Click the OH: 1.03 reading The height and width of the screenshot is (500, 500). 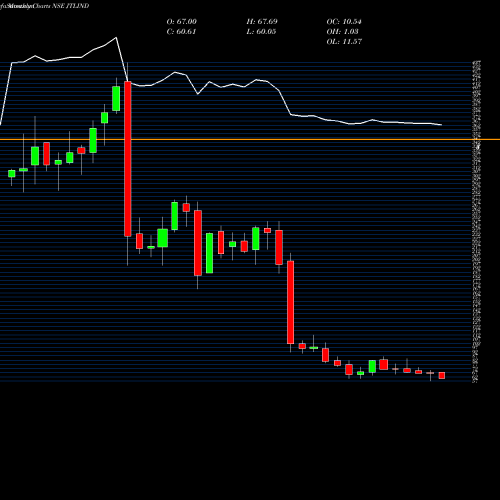point(342,32)
